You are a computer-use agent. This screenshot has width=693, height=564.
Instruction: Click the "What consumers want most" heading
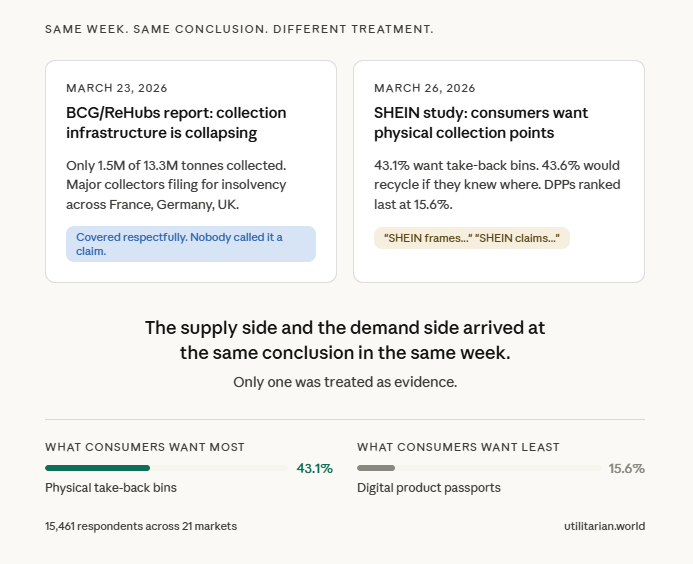pyautogui.click(x=145, y=447)
